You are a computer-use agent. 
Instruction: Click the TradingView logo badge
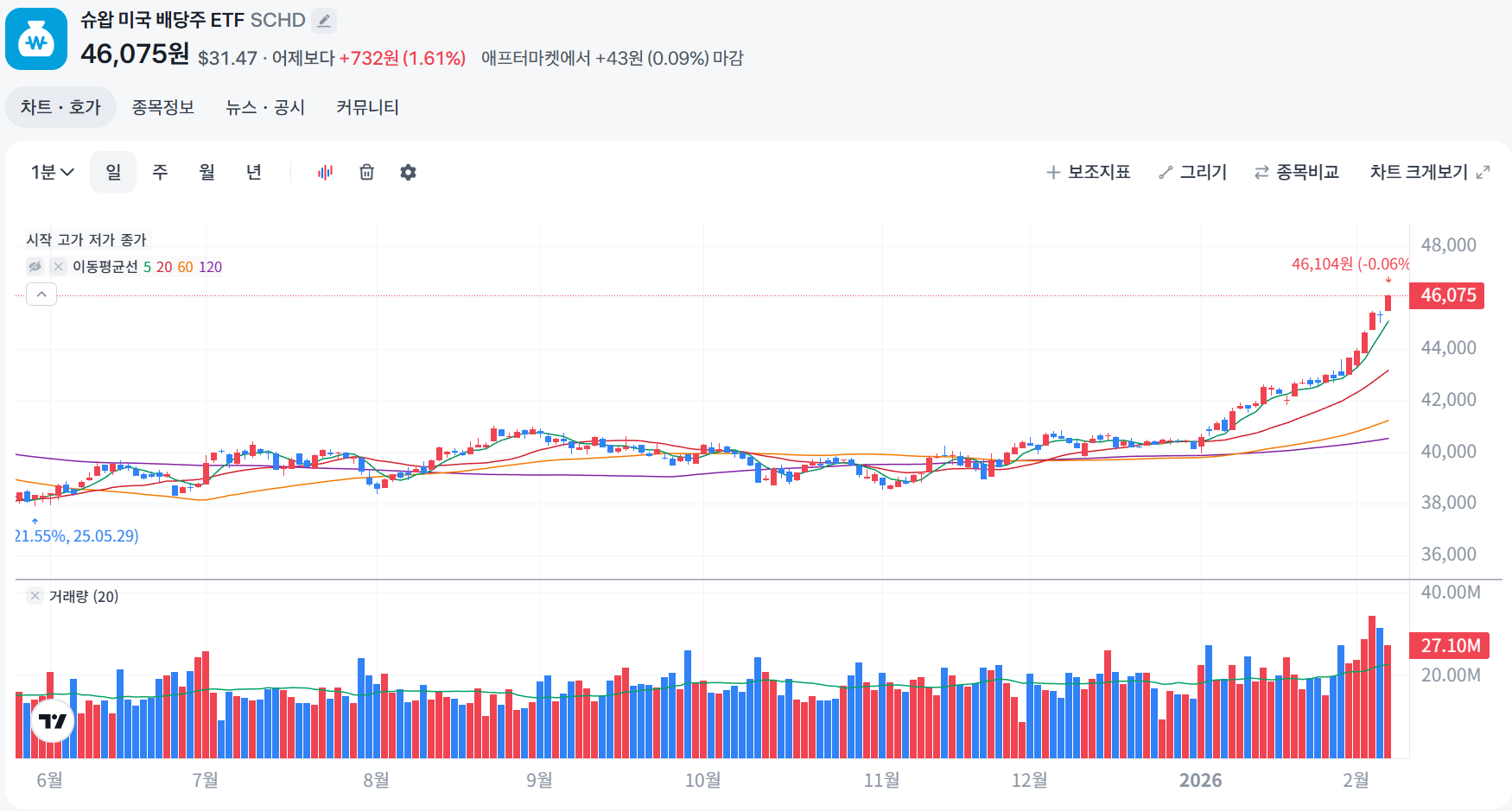53,720
